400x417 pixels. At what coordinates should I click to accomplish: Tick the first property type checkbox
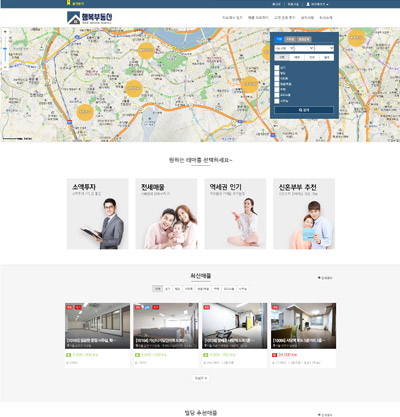click(277, 67)
